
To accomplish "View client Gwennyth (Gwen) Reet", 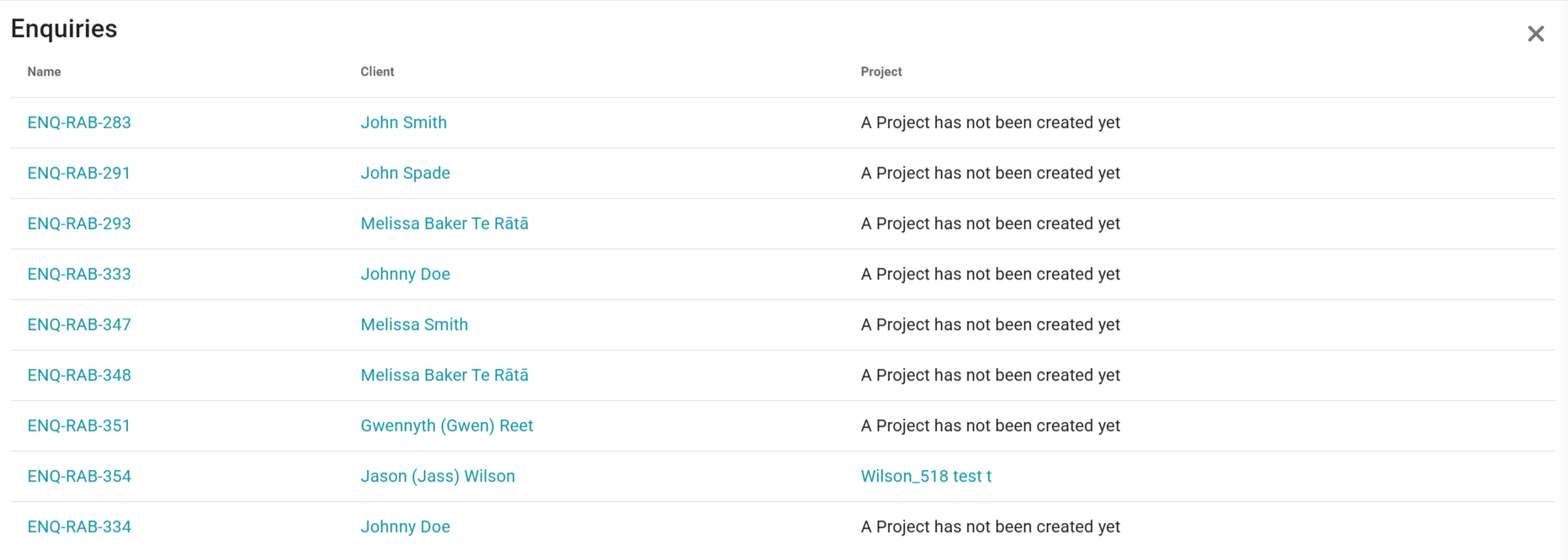I will (x=447, y=426).
